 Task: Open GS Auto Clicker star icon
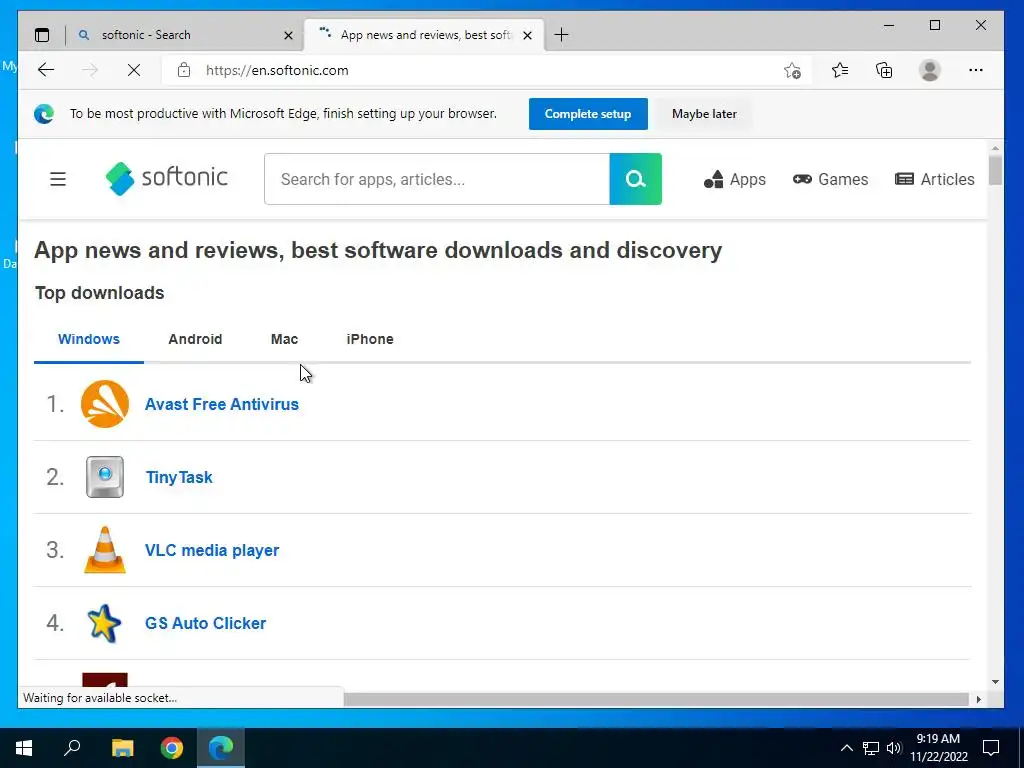[104, 623]
